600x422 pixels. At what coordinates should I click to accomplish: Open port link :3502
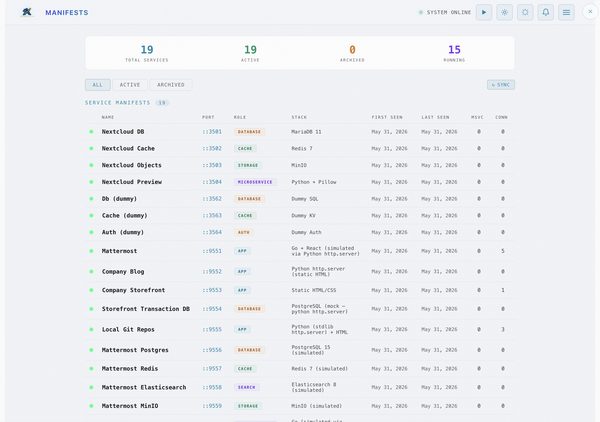[x=212, y=148]
